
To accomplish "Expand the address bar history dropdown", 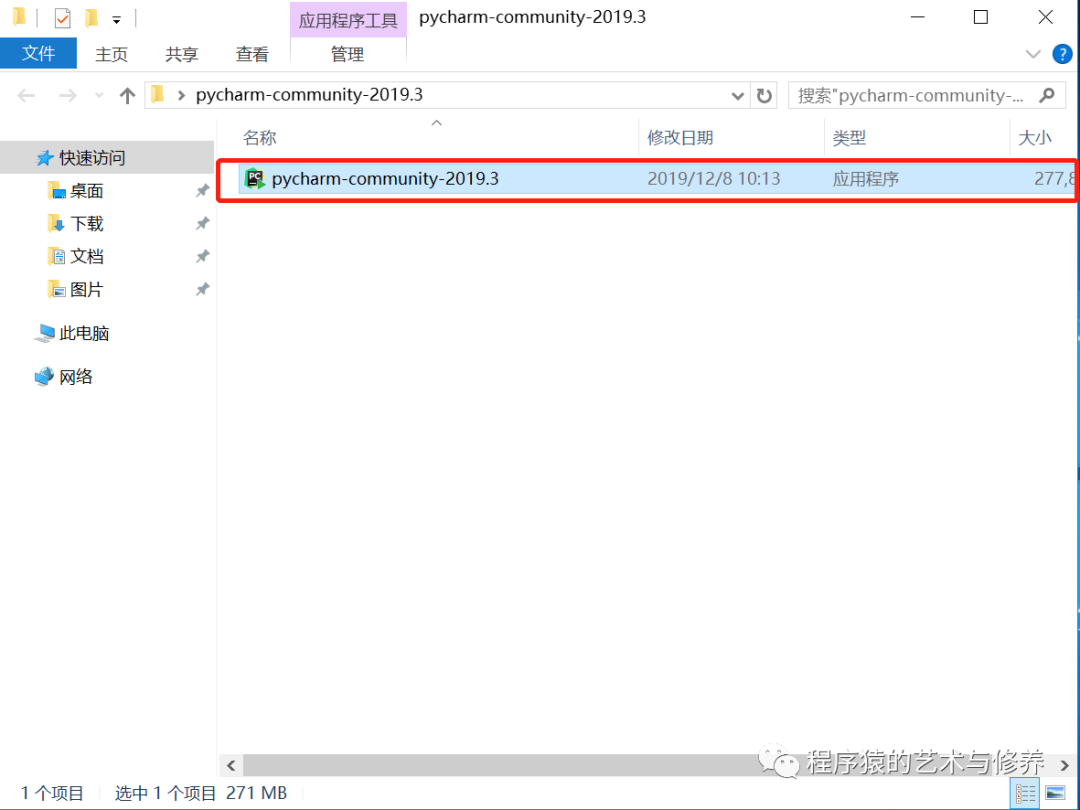I will point(738,96).
